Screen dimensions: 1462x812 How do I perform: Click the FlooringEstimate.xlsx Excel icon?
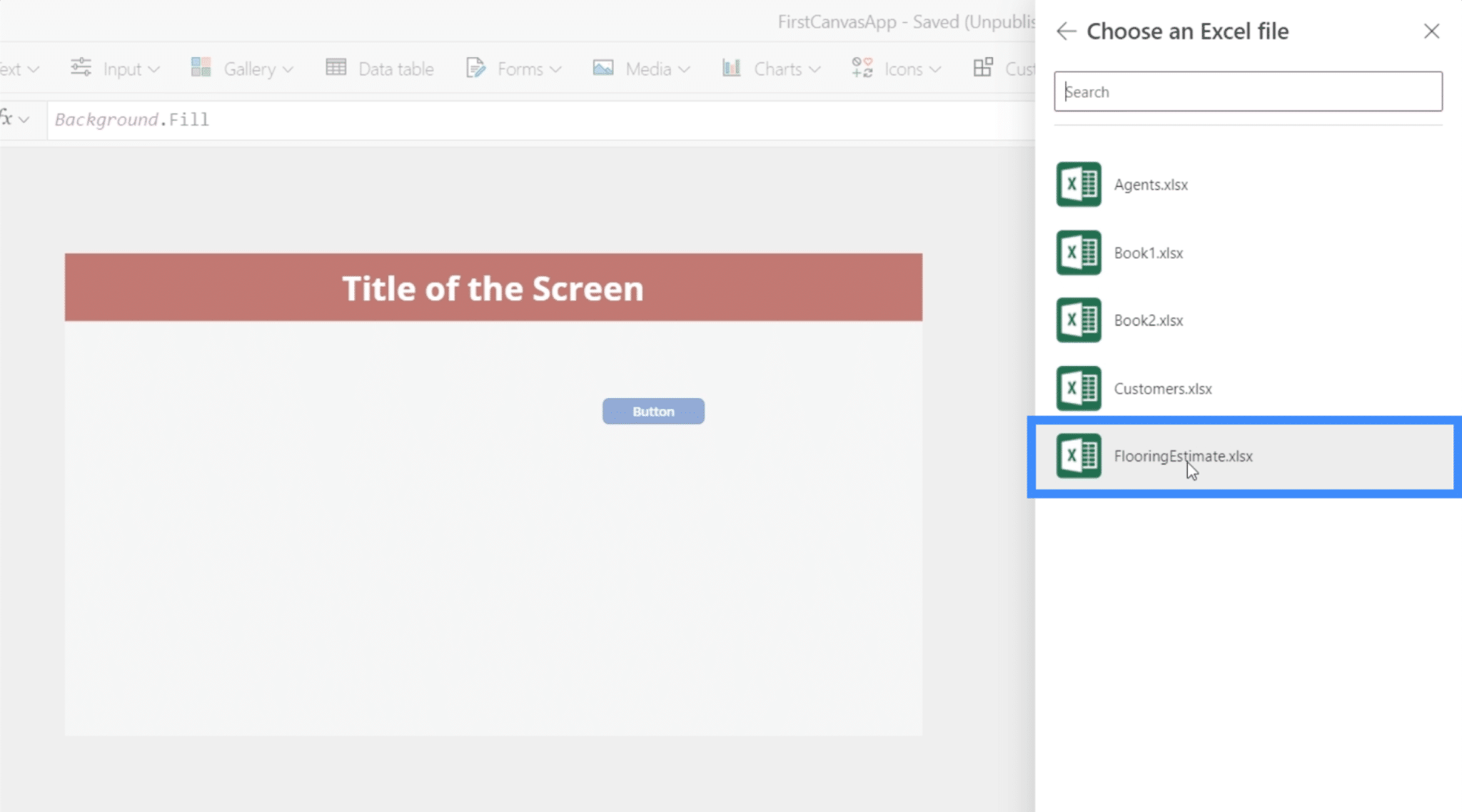(1079, 456)
